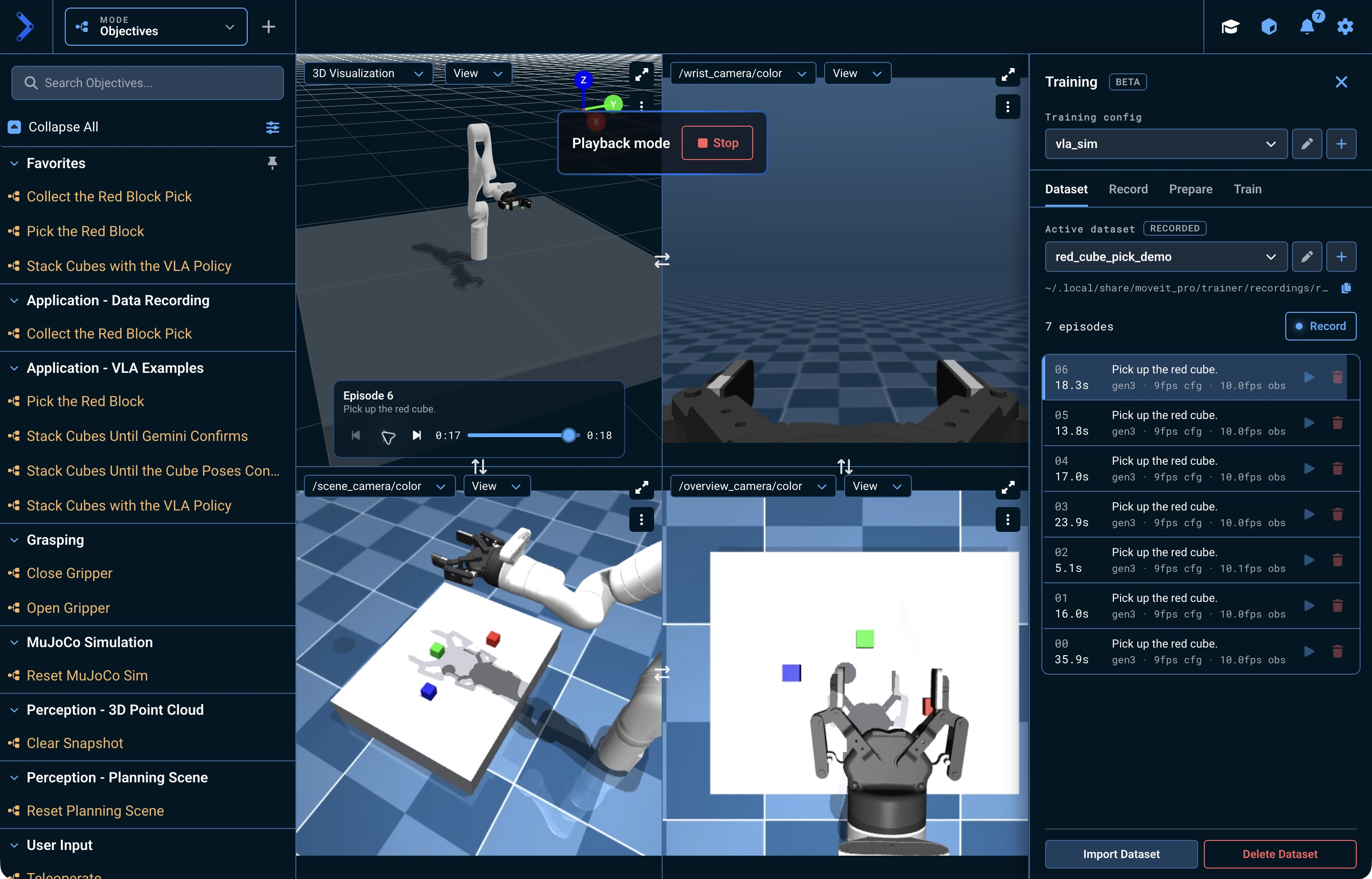Open the Mode Objectives dropdown
Screen dimensions: 1372x879
click(x=156, y=27)
